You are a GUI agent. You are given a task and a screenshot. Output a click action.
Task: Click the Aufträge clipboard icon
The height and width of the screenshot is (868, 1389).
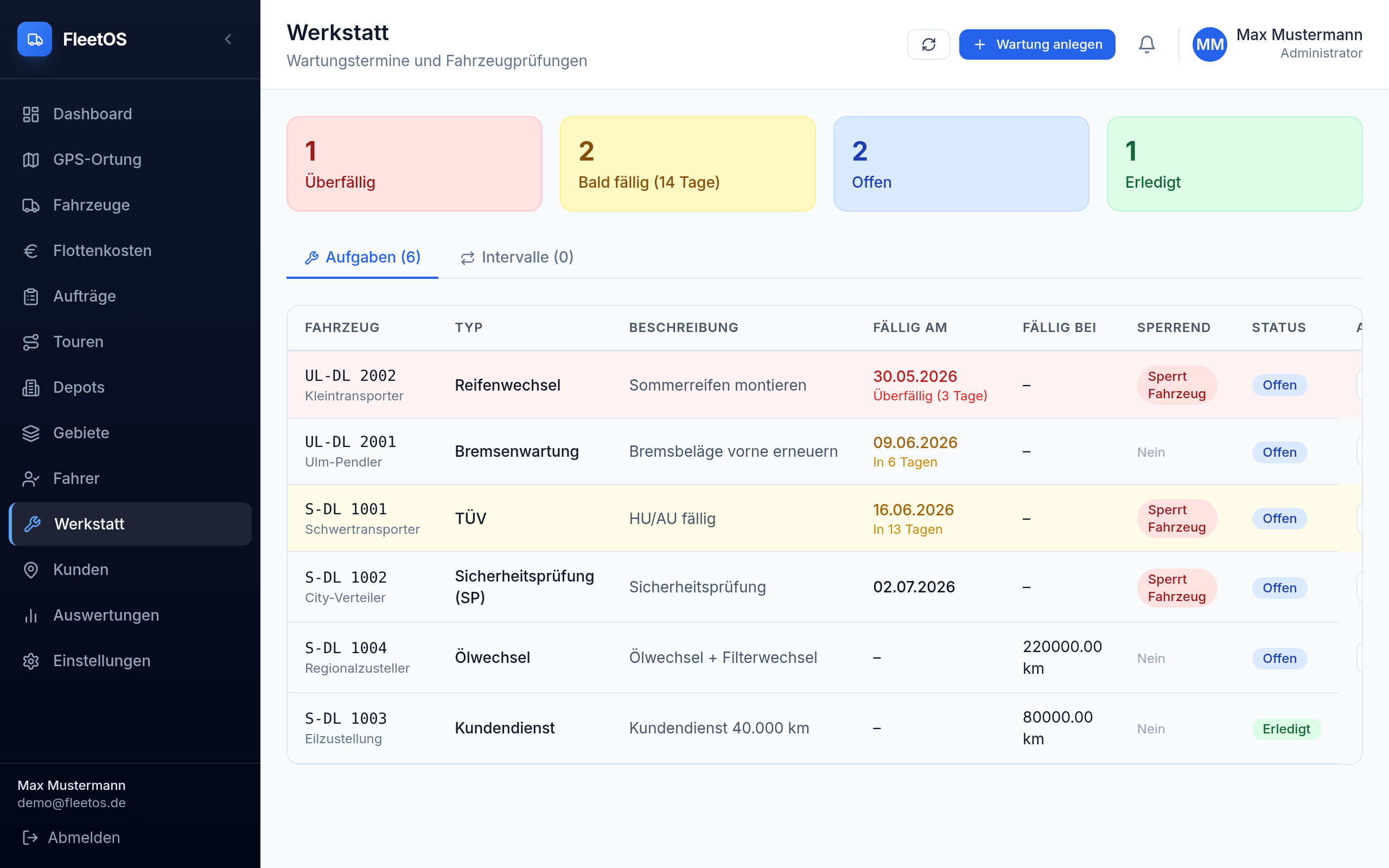click(x=31, y=296)
